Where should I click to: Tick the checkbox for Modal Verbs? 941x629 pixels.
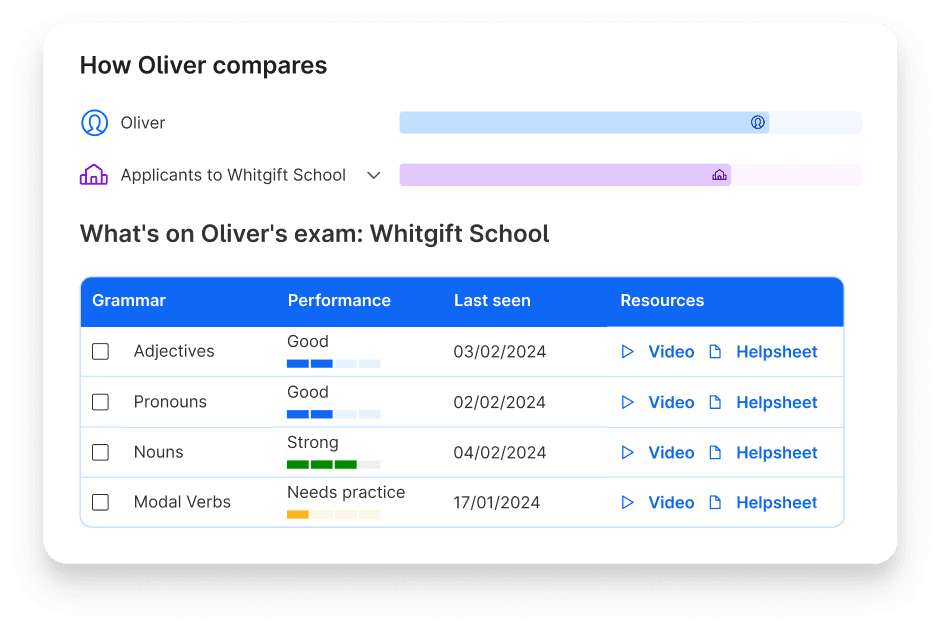(100, 502)
